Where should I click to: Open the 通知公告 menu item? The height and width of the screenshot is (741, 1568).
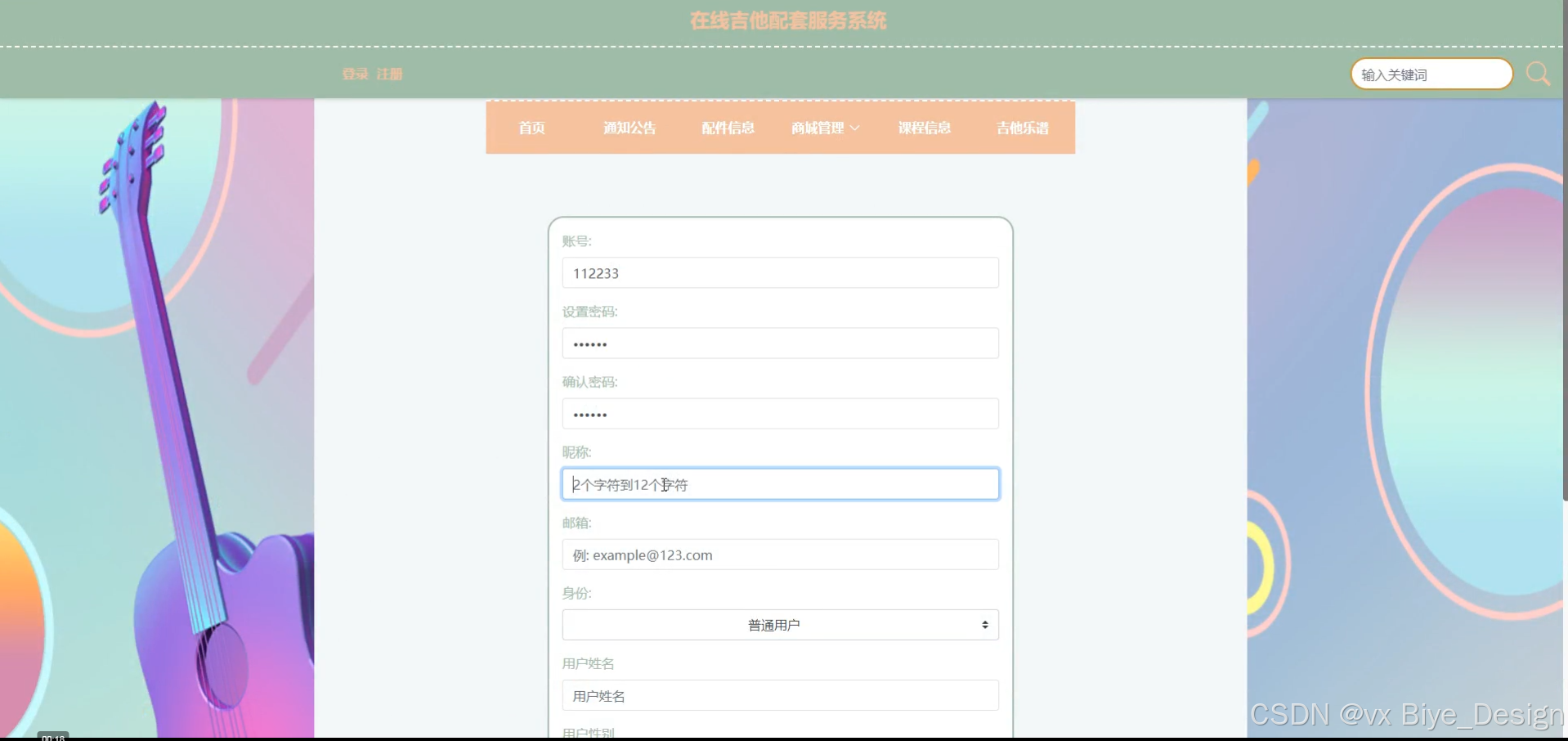[629, 128]
